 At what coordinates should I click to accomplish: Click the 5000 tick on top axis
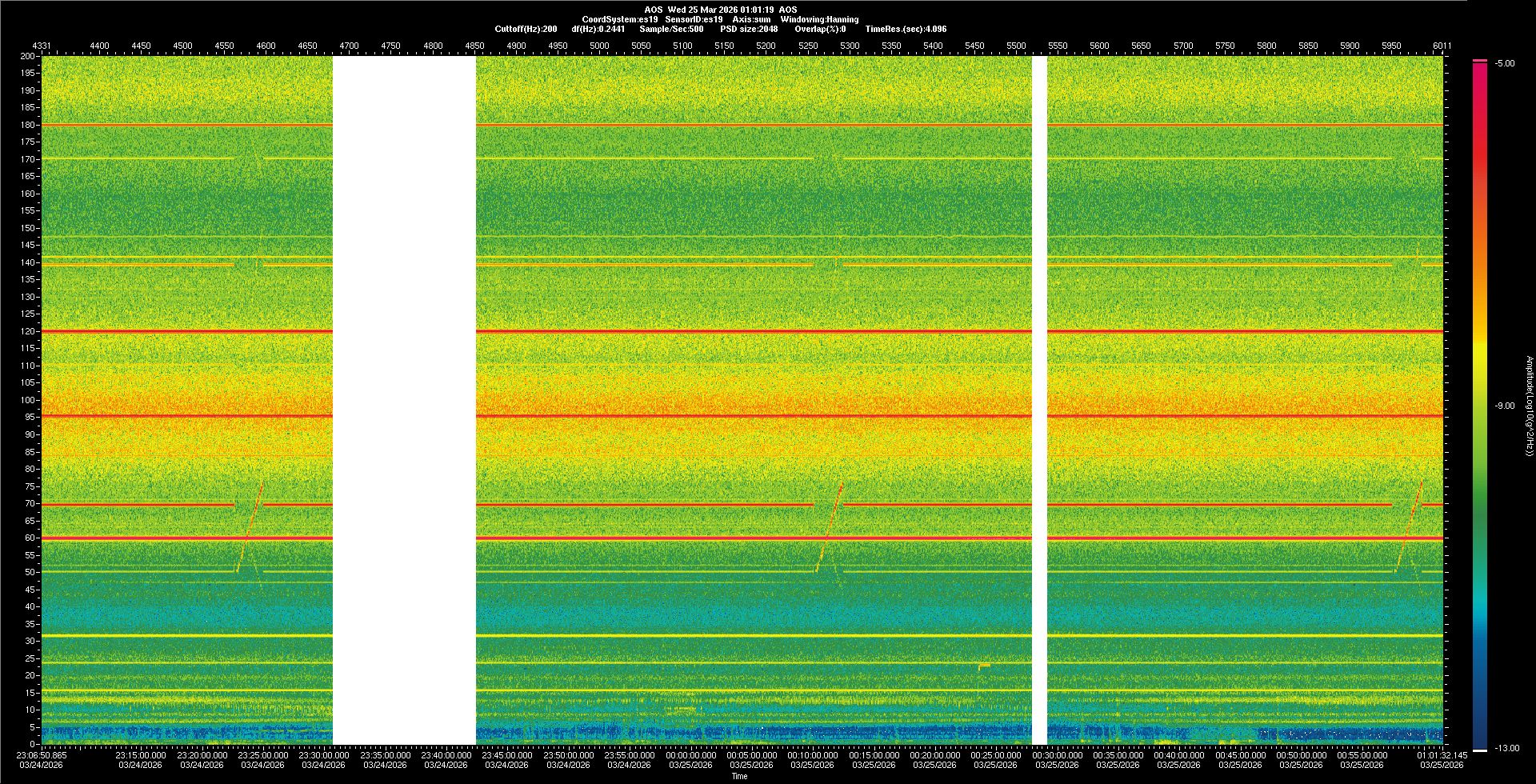coord(599,46)
